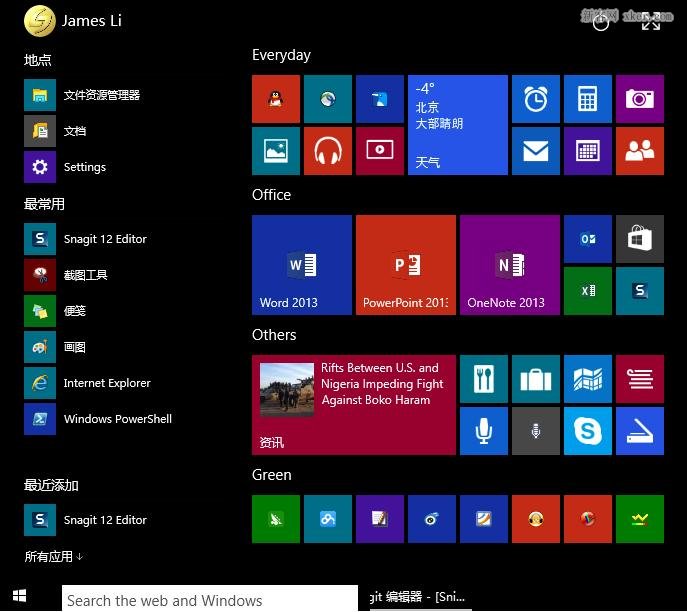This screenshot has width=687, height=612.
Task: Launch Snagit 12 Editor under 最近添加
Action: 86,520
